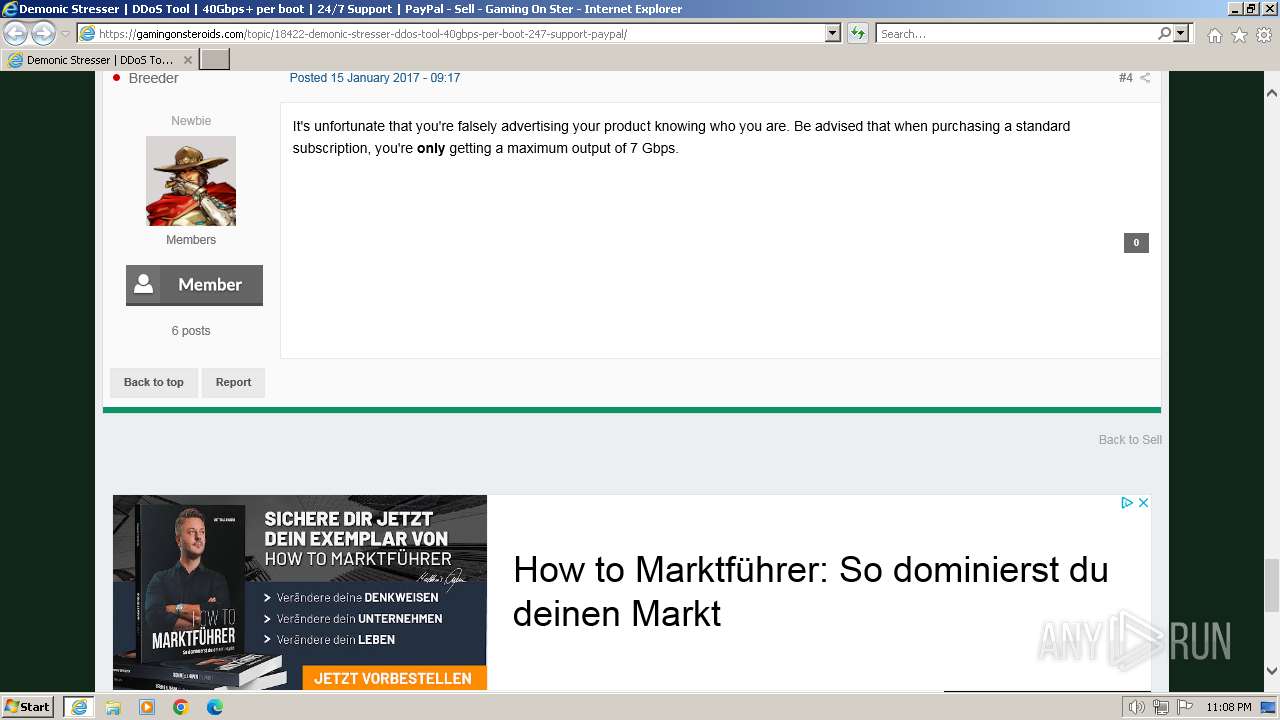This screenshot has width=1280, height=720.
Task: Open the recent pages dropdown arrow
Action: click(65, 34)
